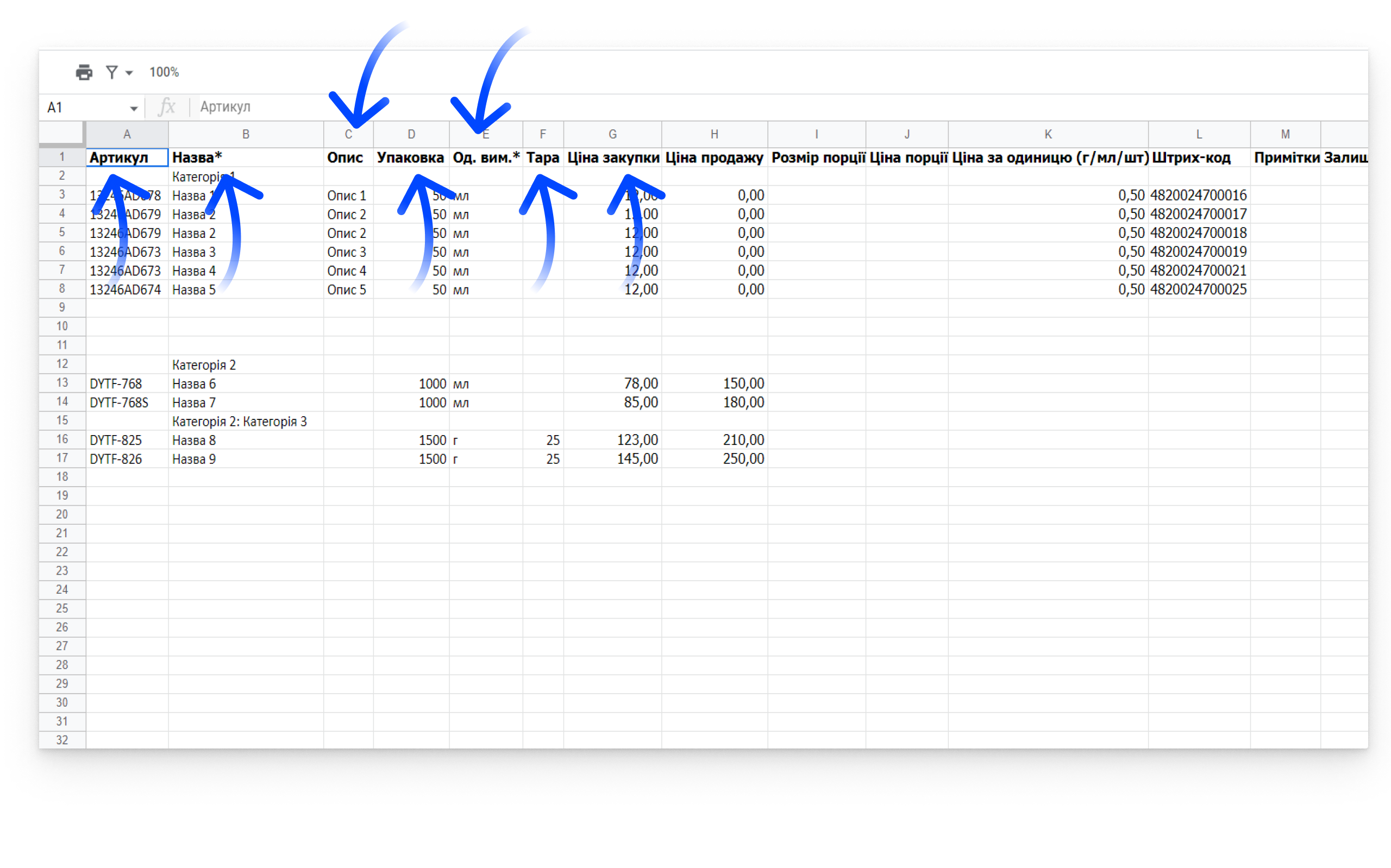Viewport: 1391px width, 868px height.
Task: Click barcode cell 4820024700016
Action: click(x=1199, y=195)
